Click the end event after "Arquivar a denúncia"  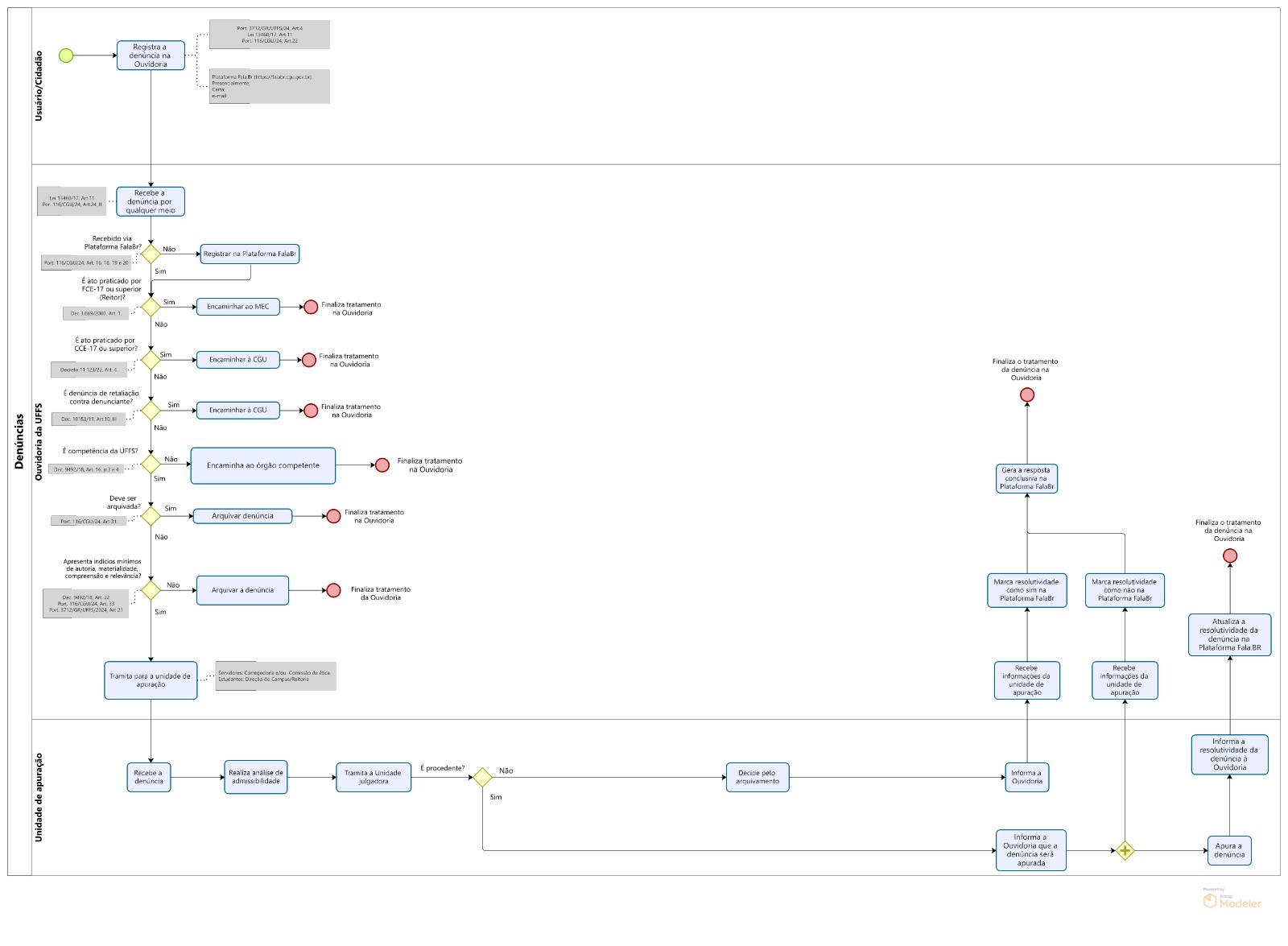pos(333,590)
